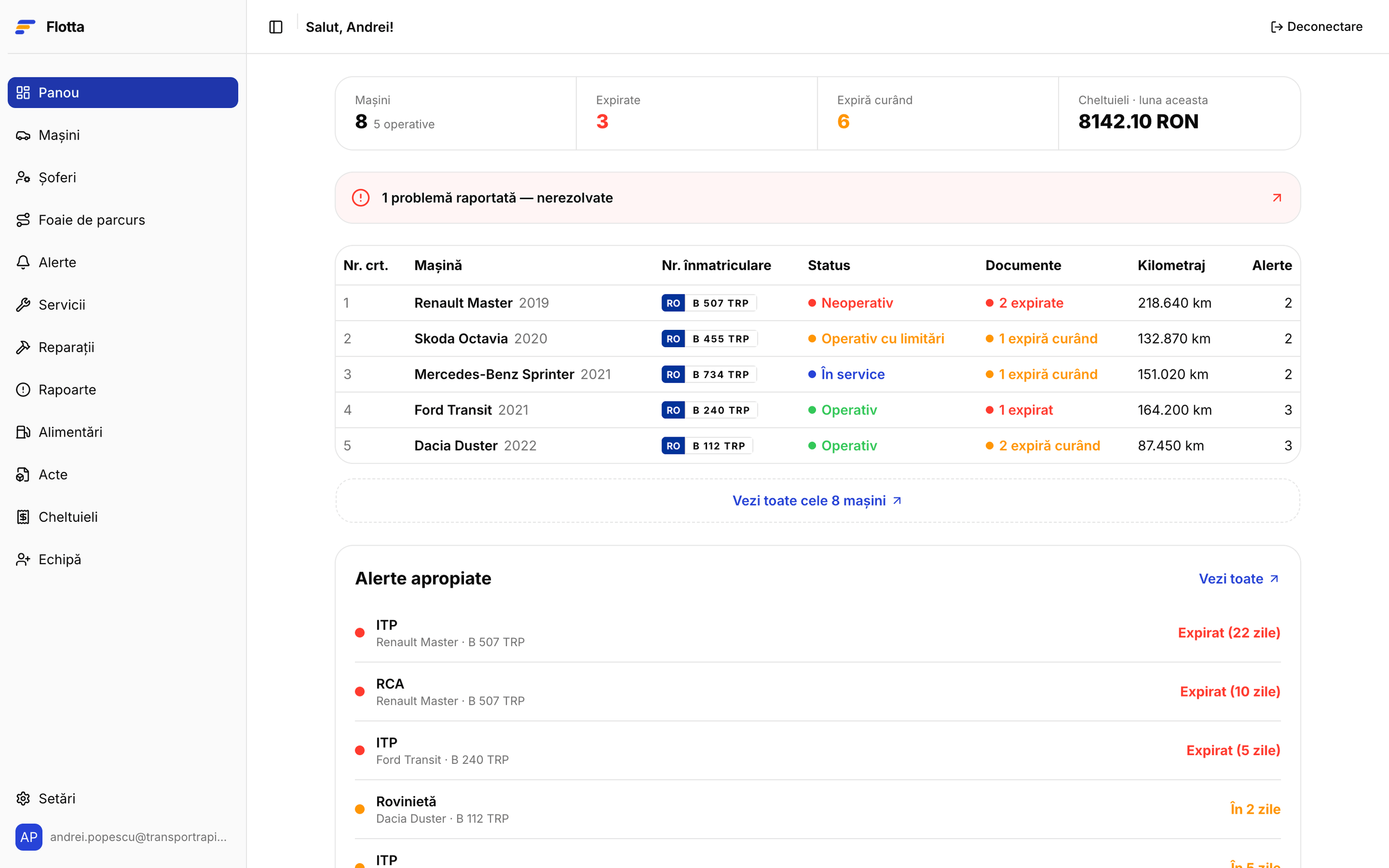Click the Alimentări fuel pump icon
Screen dimensions: 1389x868
(23, 432)
